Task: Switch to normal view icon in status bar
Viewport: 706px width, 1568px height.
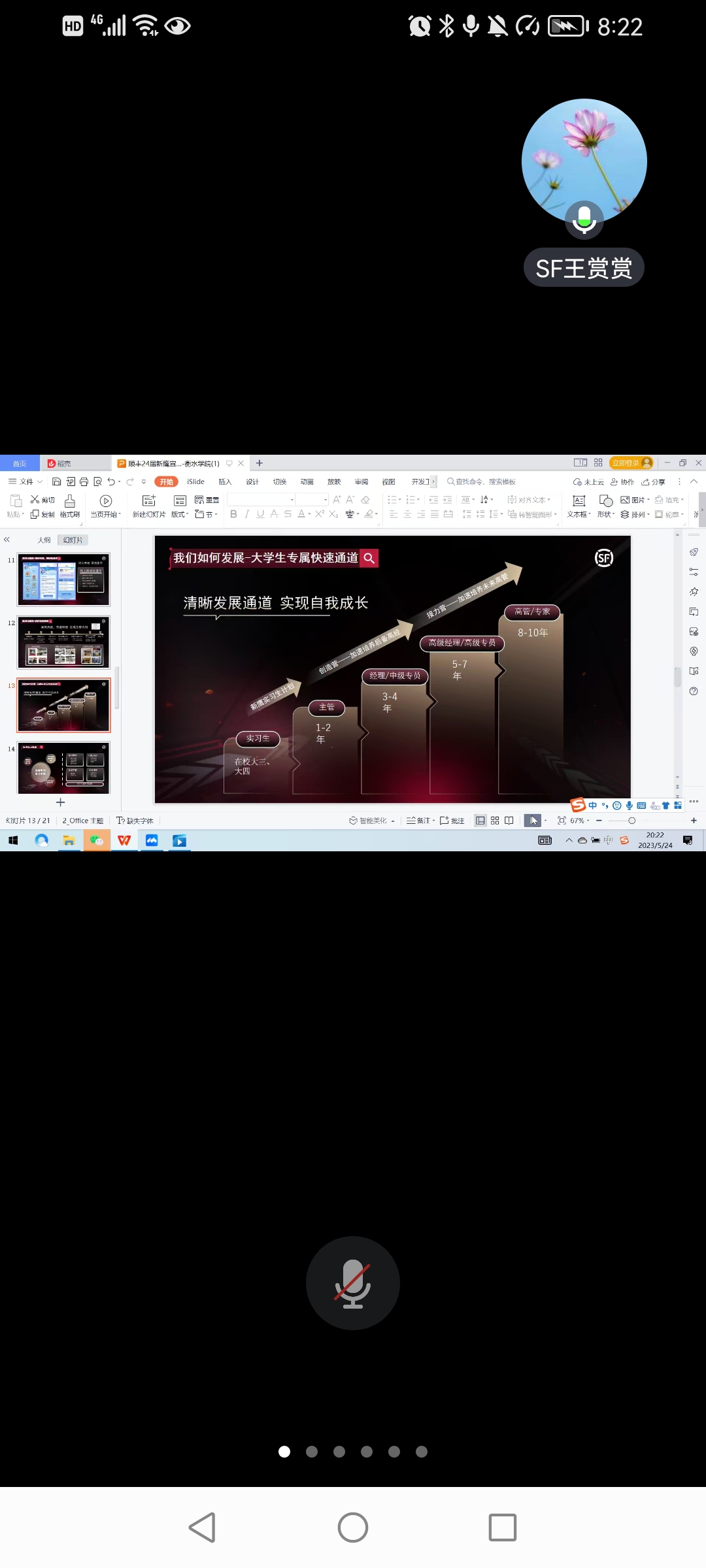Action: [x=480, y=821]
